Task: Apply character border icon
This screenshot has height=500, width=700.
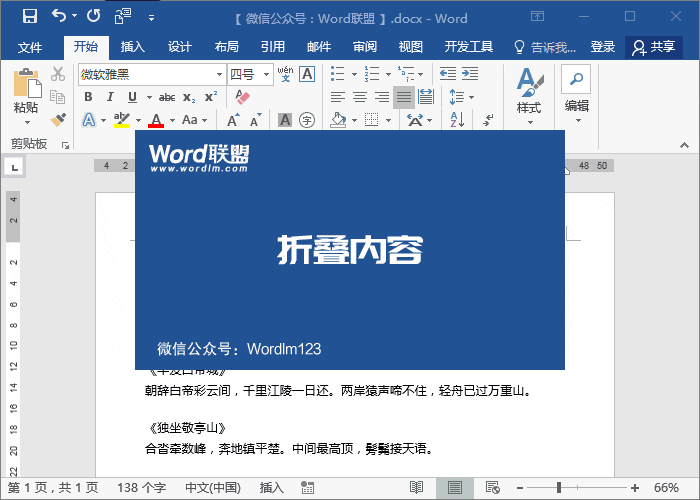Action: click(x=307, y=74)
